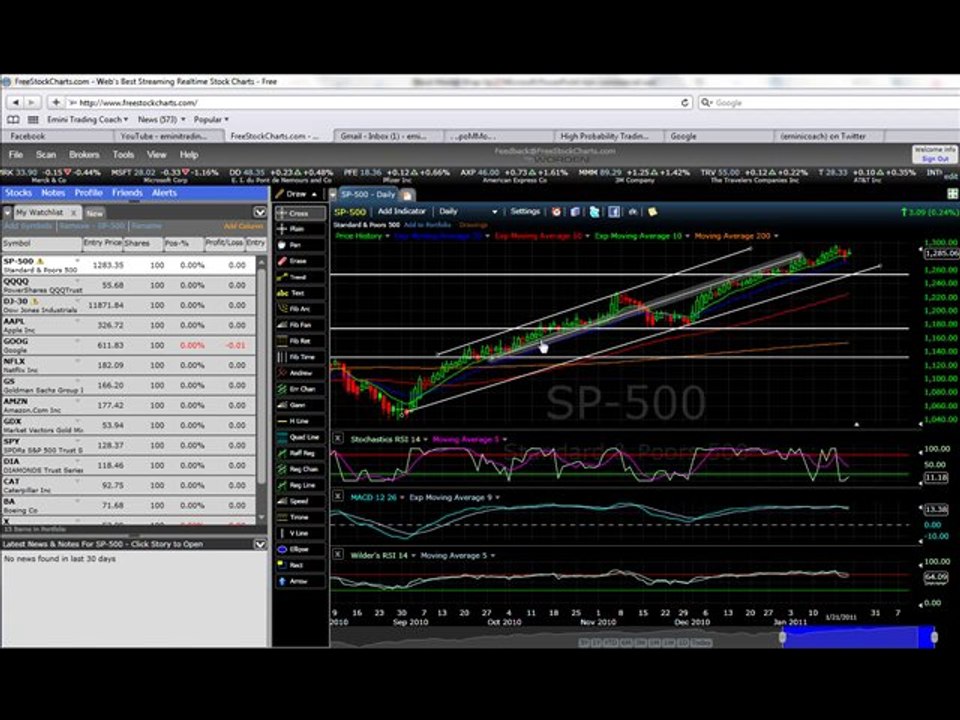Viewport: 960px width, 720px height.
Task: Select the Text annotation tool
Action: (300, 293)
